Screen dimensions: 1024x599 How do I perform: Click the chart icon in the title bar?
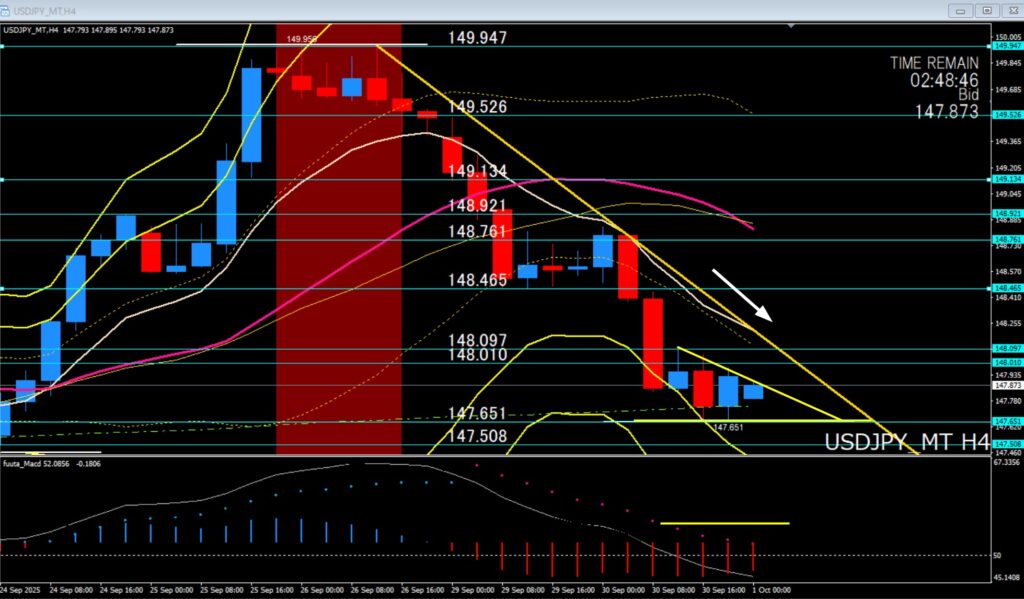pyautogui.click(x=7, y=10)
